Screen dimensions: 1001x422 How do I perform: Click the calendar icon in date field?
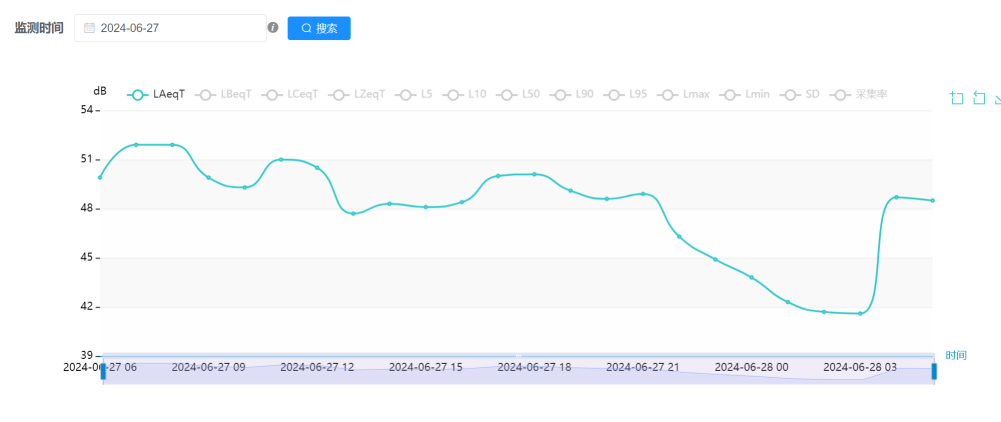point(89,28)
